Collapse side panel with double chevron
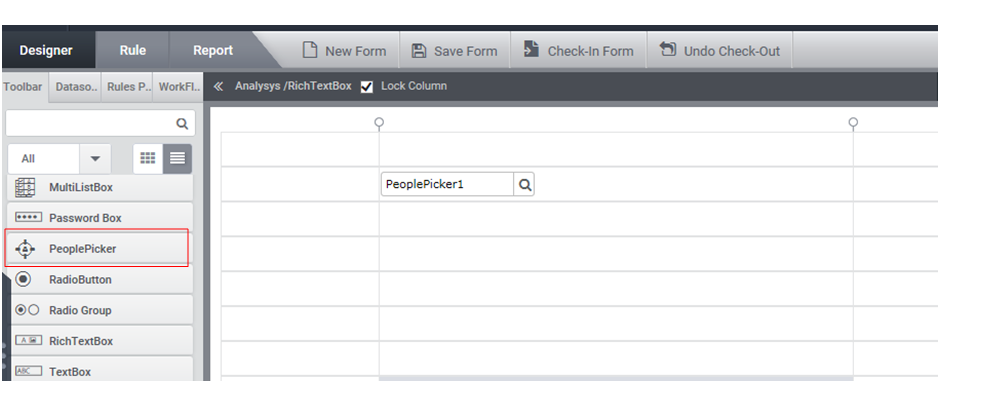This screenshot has width=982, height=399. coord(218,86)
